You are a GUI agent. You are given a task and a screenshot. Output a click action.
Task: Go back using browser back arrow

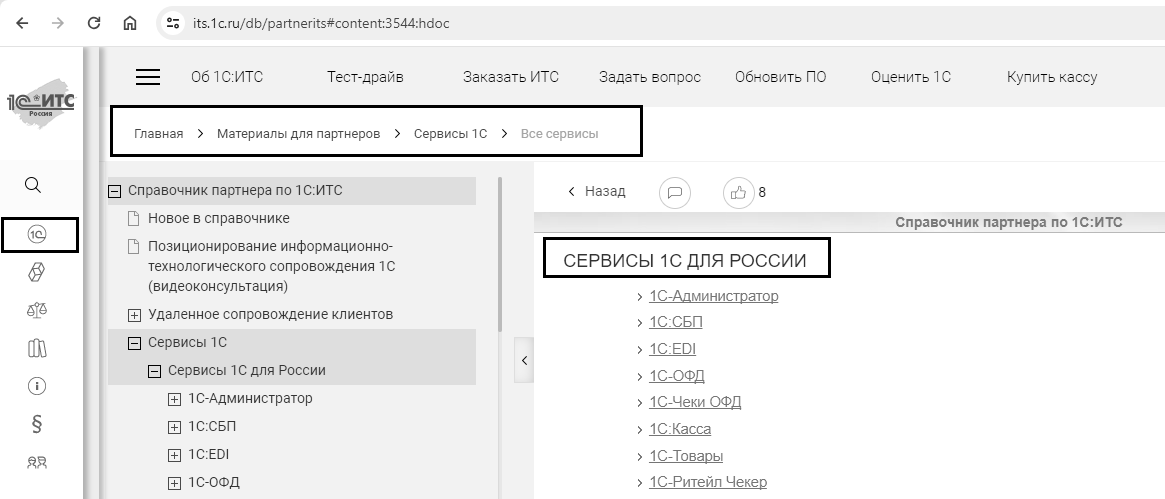pyautogui.click(x=22, y=23)
